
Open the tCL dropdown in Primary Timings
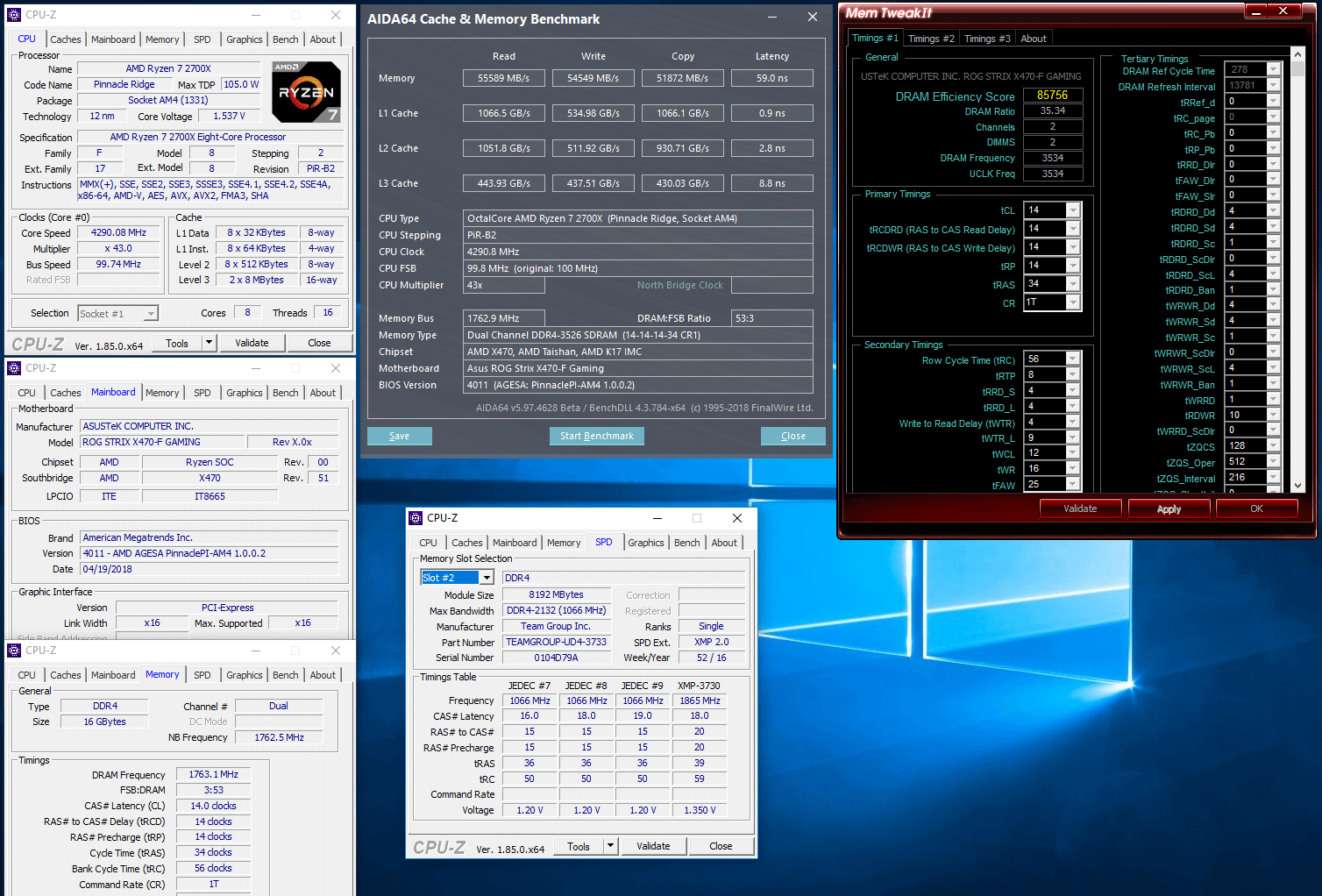pos(1073,210)
